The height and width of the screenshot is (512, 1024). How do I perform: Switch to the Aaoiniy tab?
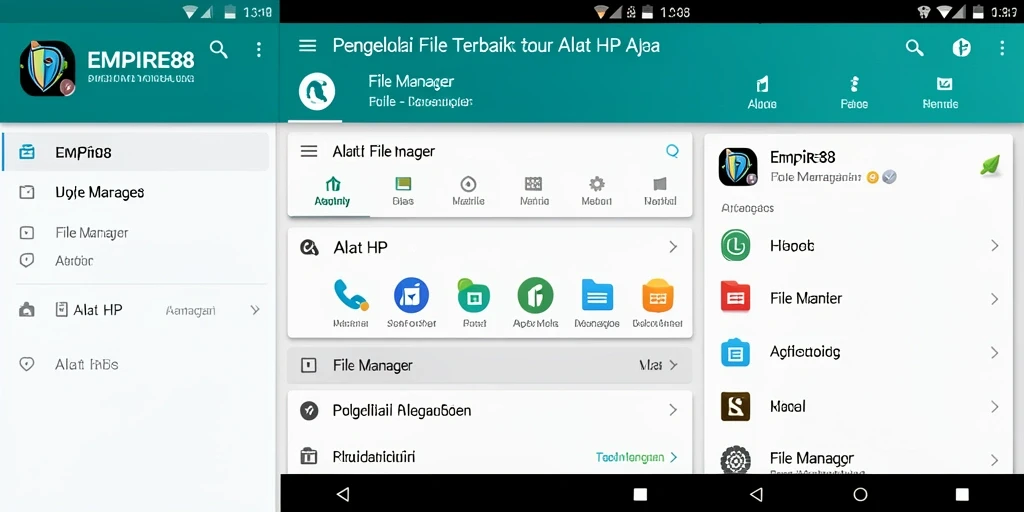pyautogui.click(x=332, y=191)
